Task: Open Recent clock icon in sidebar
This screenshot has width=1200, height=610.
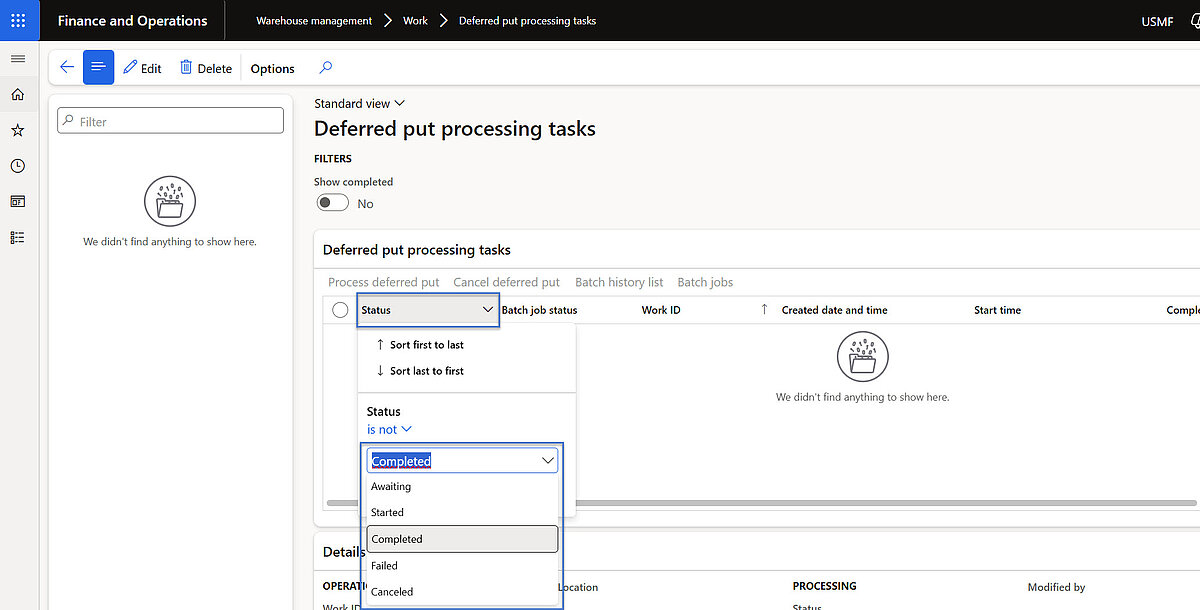Action: click(x=17, y=166)
